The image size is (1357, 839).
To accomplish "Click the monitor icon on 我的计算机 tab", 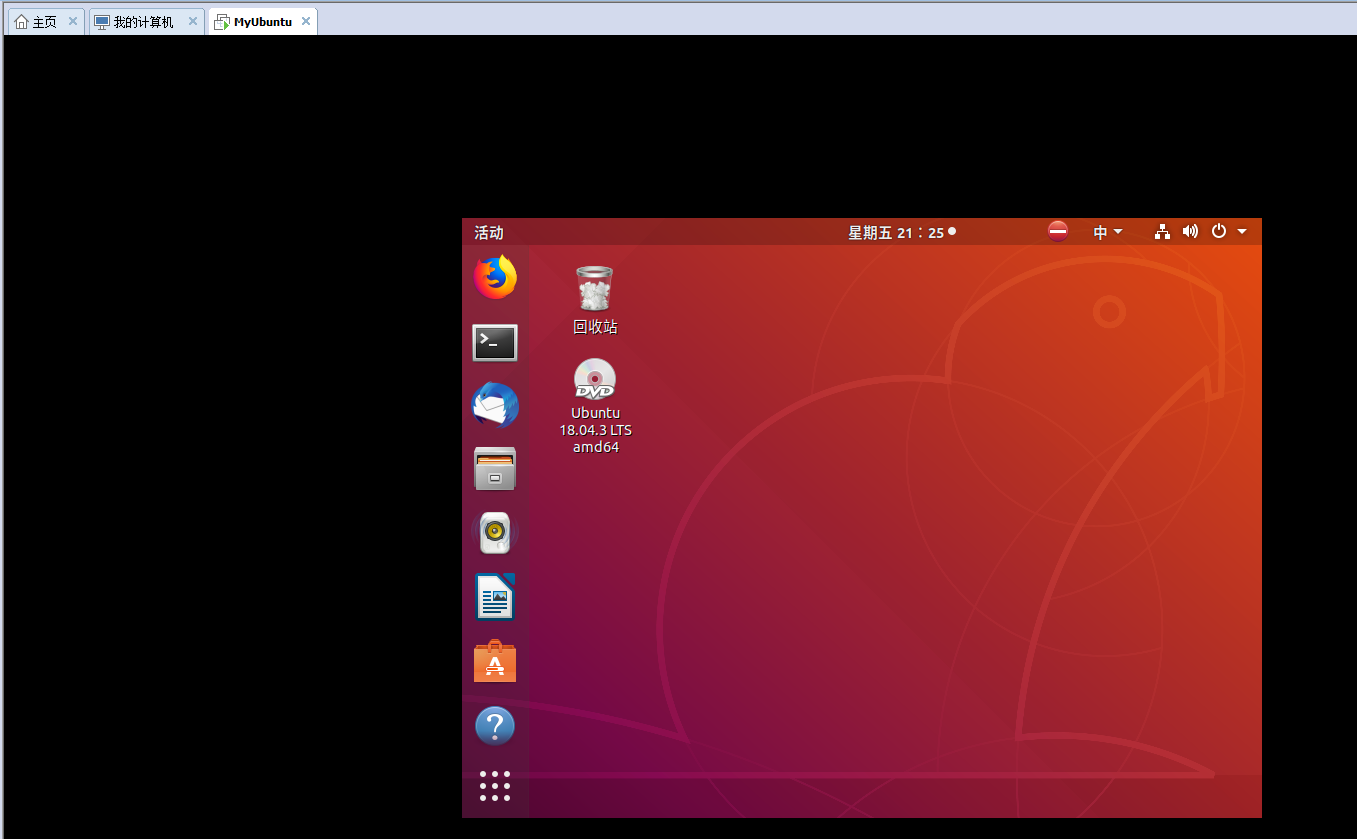I will click(102, 21).
